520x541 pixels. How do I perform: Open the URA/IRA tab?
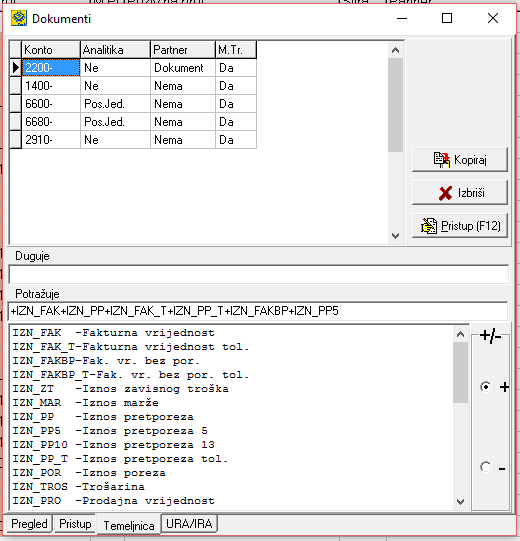tap(189, 524)
